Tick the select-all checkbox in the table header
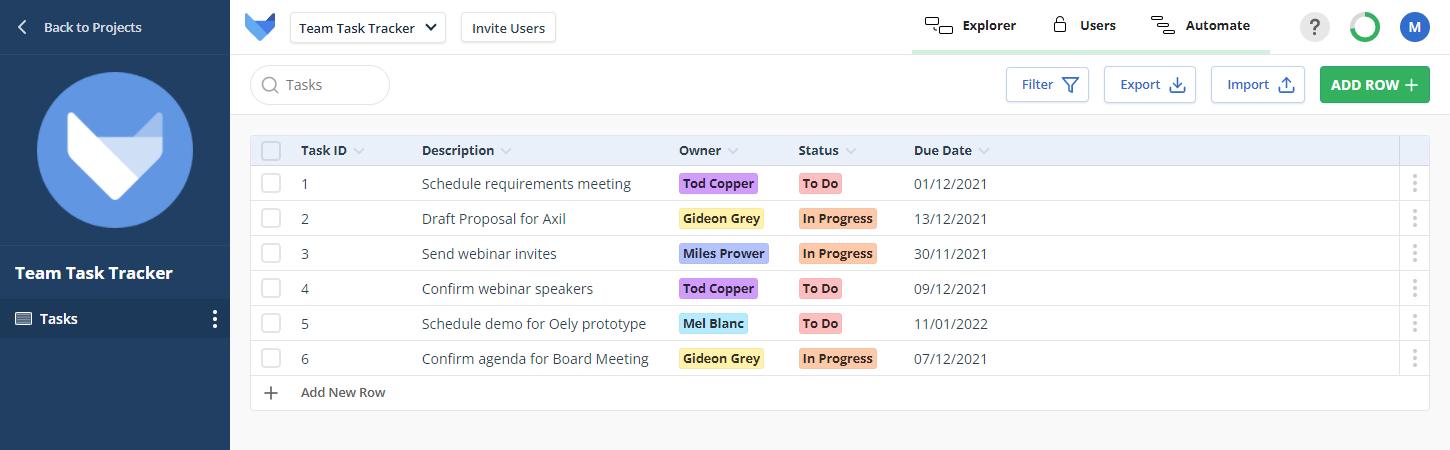The height and width of the screenshot is (450, 1450). pyautogui.click(x=271, y=151)
